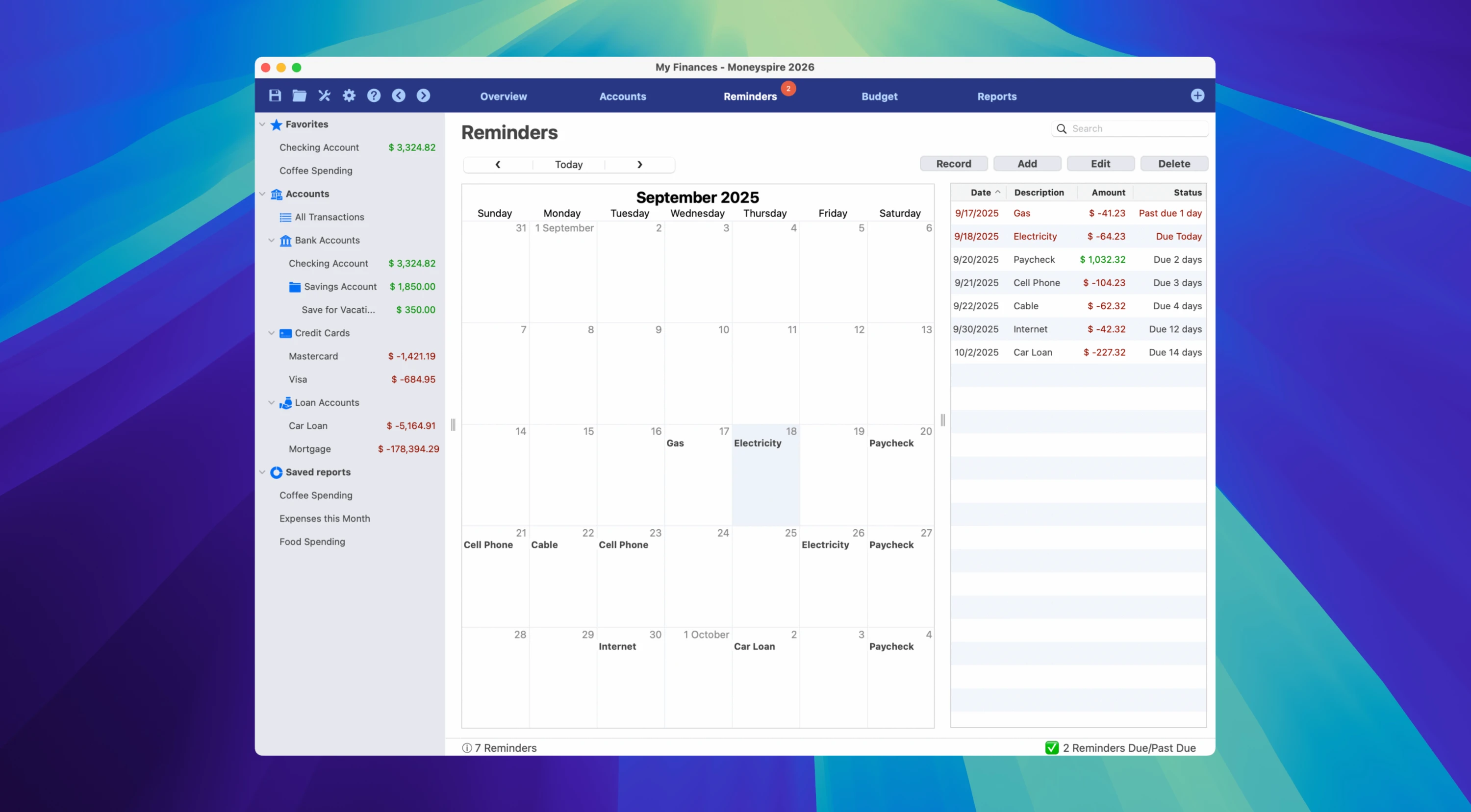1471x812 pixels.
Task: Open the Reports tab
Action: tap(996, 97)
